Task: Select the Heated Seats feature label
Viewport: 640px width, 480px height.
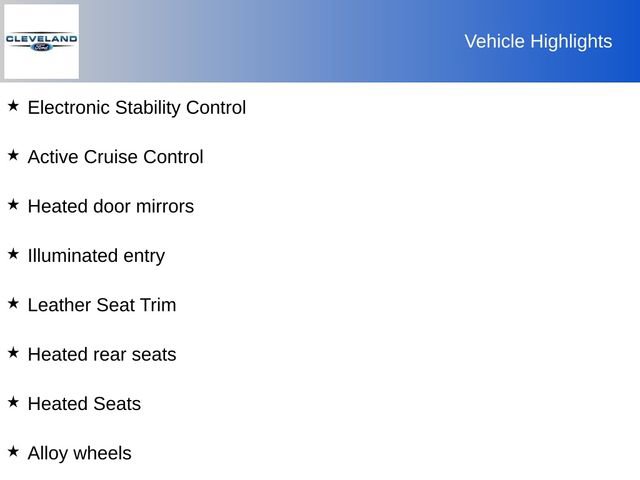Action: pyautogui.click(x=84, y=404)
